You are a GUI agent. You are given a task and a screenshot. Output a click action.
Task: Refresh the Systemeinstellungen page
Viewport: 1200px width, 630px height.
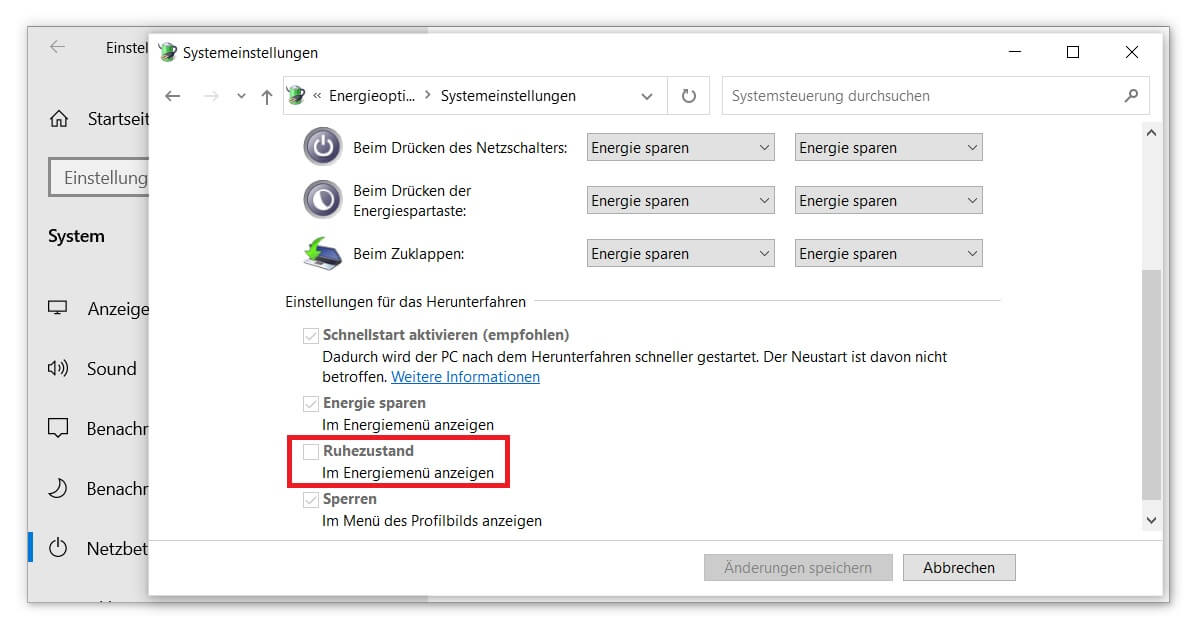[x=688, y=96]
